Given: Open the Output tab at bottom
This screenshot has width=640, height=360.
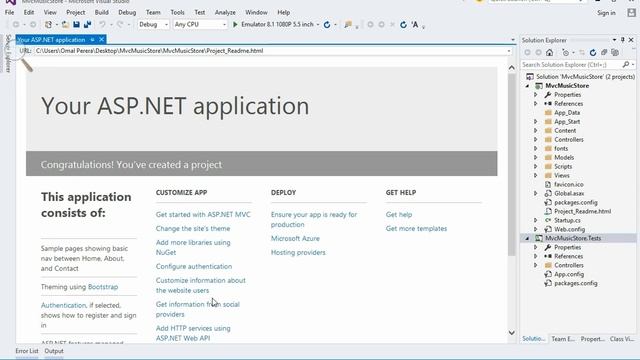Looking at the screenshot, I should tap(54, 351).
